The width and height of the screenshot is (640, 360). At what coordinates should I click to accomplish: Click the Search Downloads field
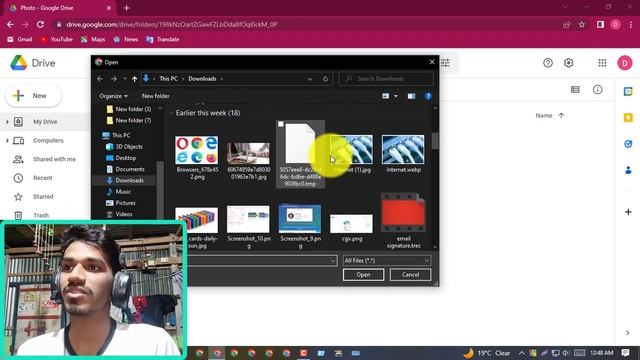click(x=386, y=79)
